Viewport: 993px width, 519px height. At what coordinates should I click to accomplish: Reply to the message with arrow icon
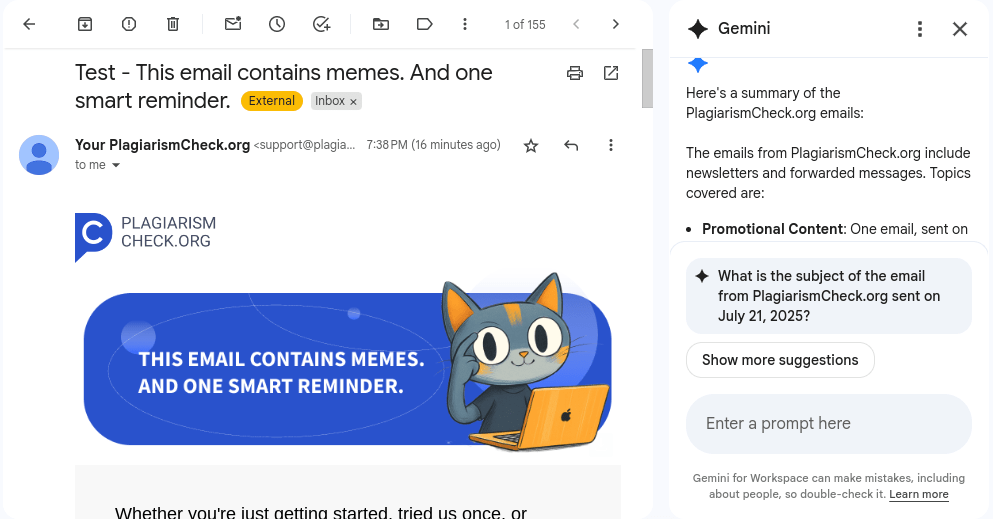pos(571,146)
